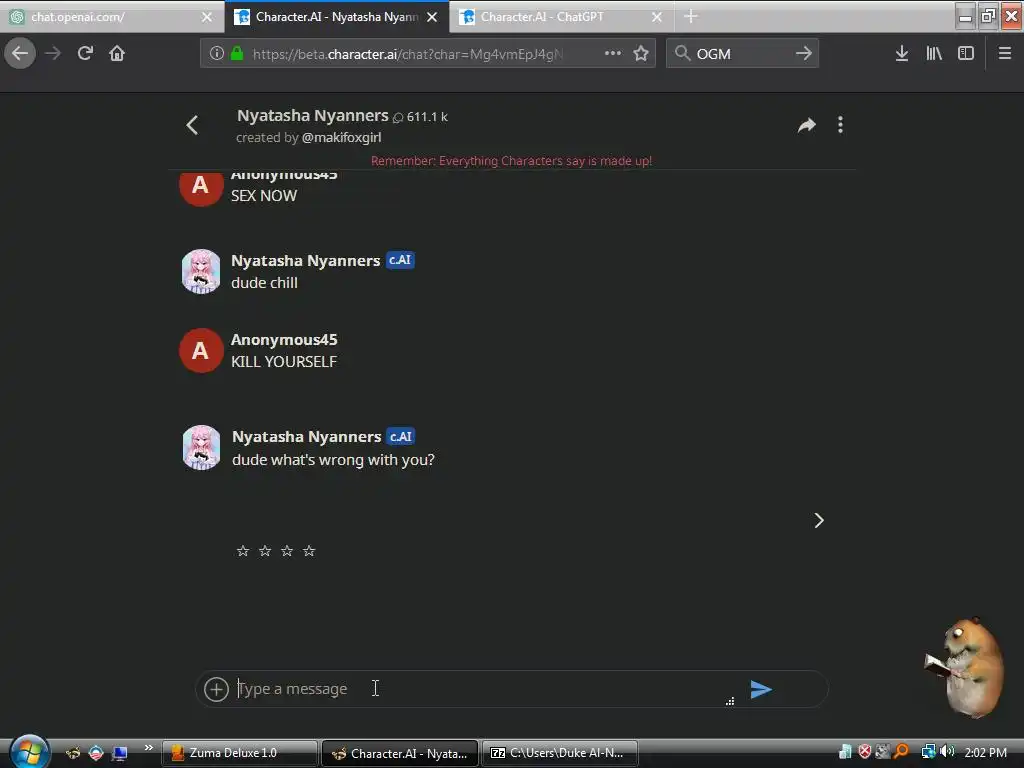Click the search magnifier icon beside OGM

point(682,54)
